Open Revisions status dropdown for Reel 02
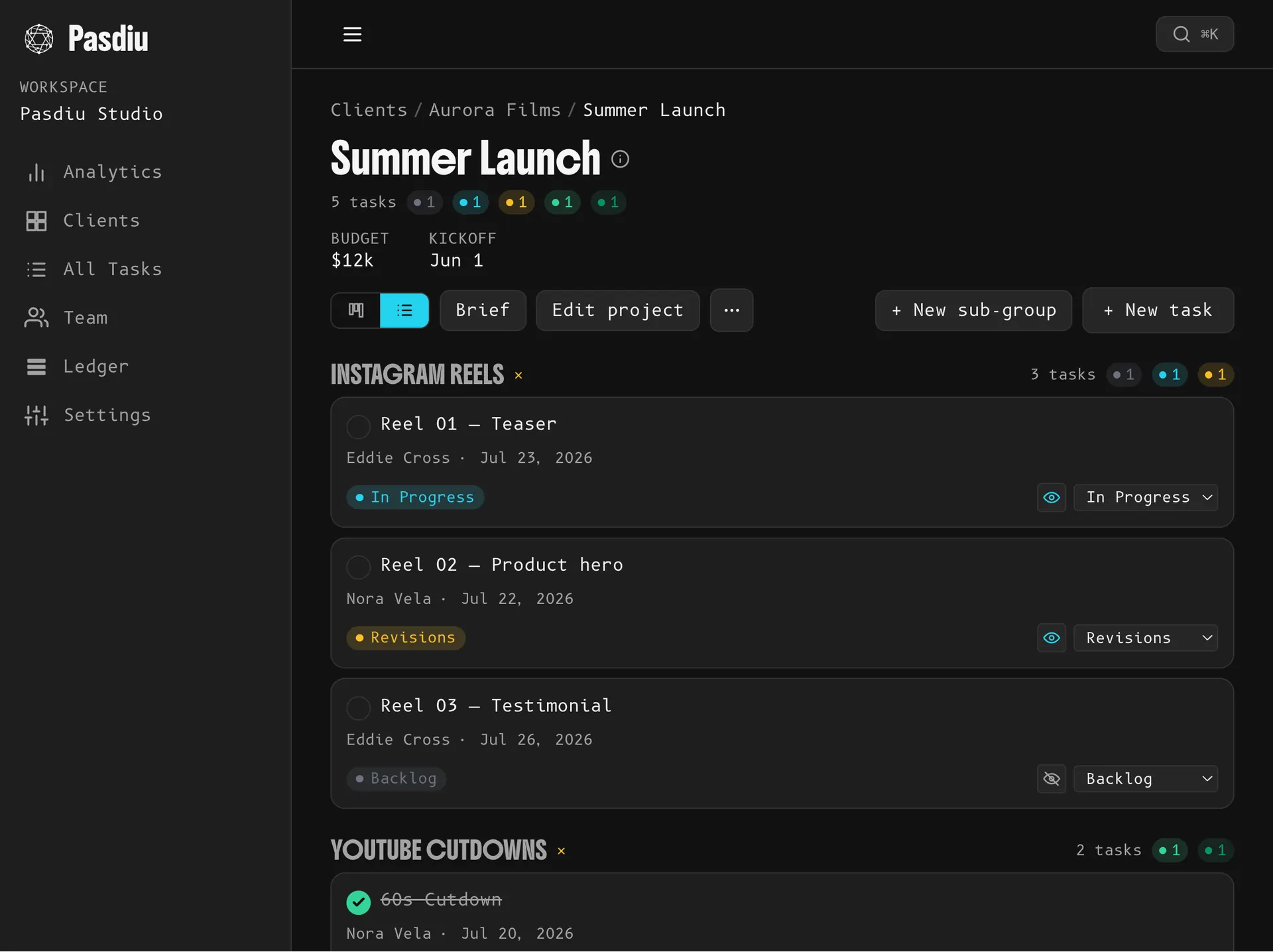1273x952 pixels. 1146,638
